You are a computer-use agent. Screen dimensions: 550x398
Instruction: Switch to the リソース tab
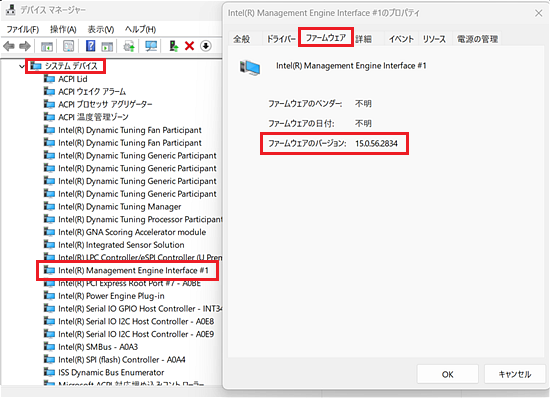(434, 39)
